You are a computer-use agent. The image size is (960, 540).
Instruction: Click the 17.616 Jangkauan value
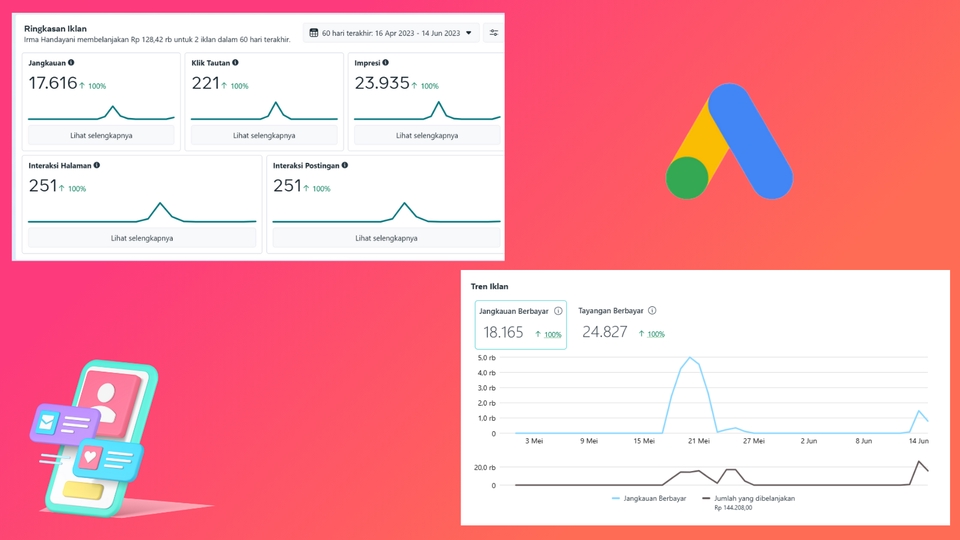[53, 83]
